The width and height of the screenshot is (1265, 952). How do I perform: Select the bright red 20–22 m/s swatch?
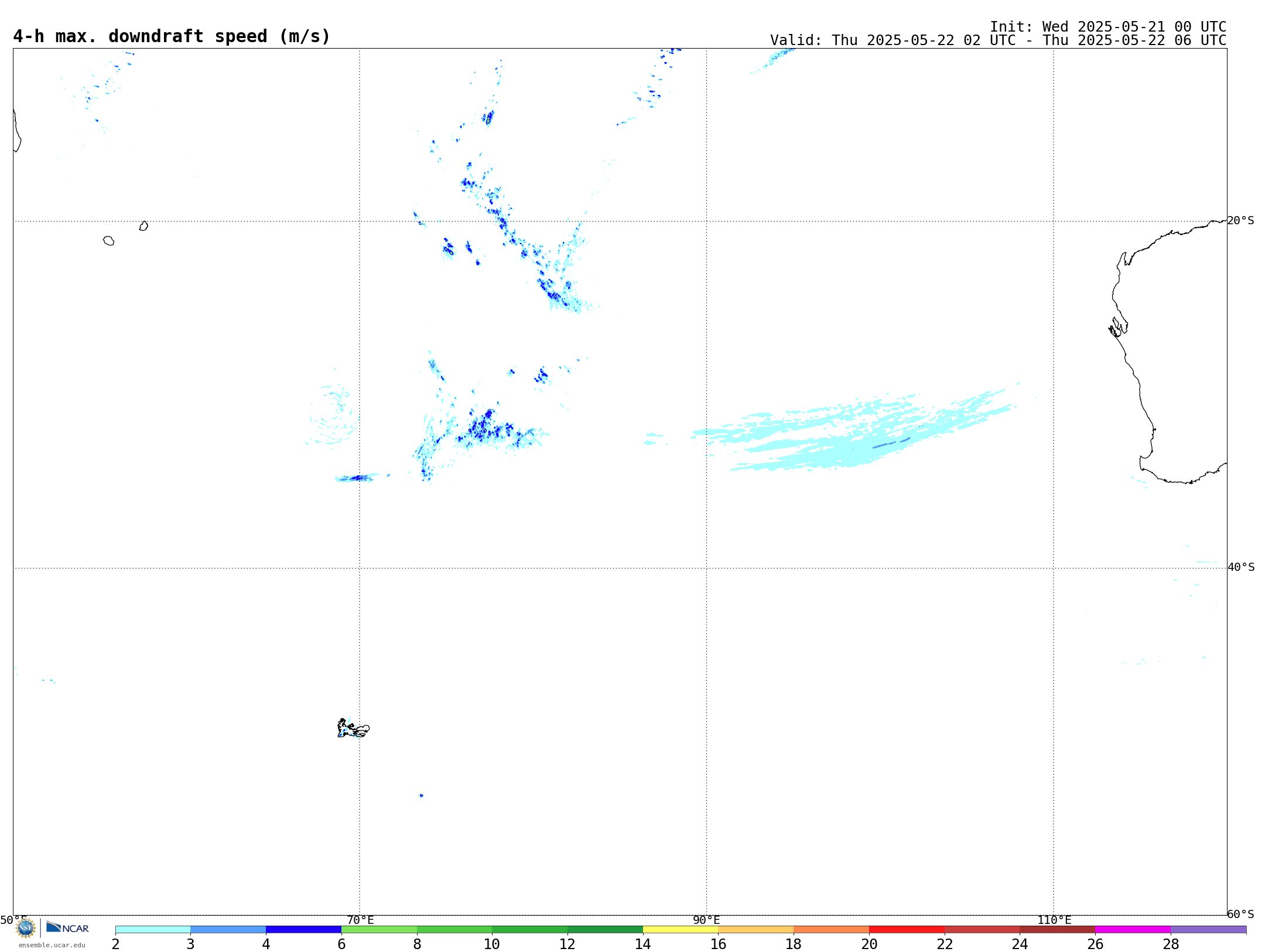click(x=907, y=929)
